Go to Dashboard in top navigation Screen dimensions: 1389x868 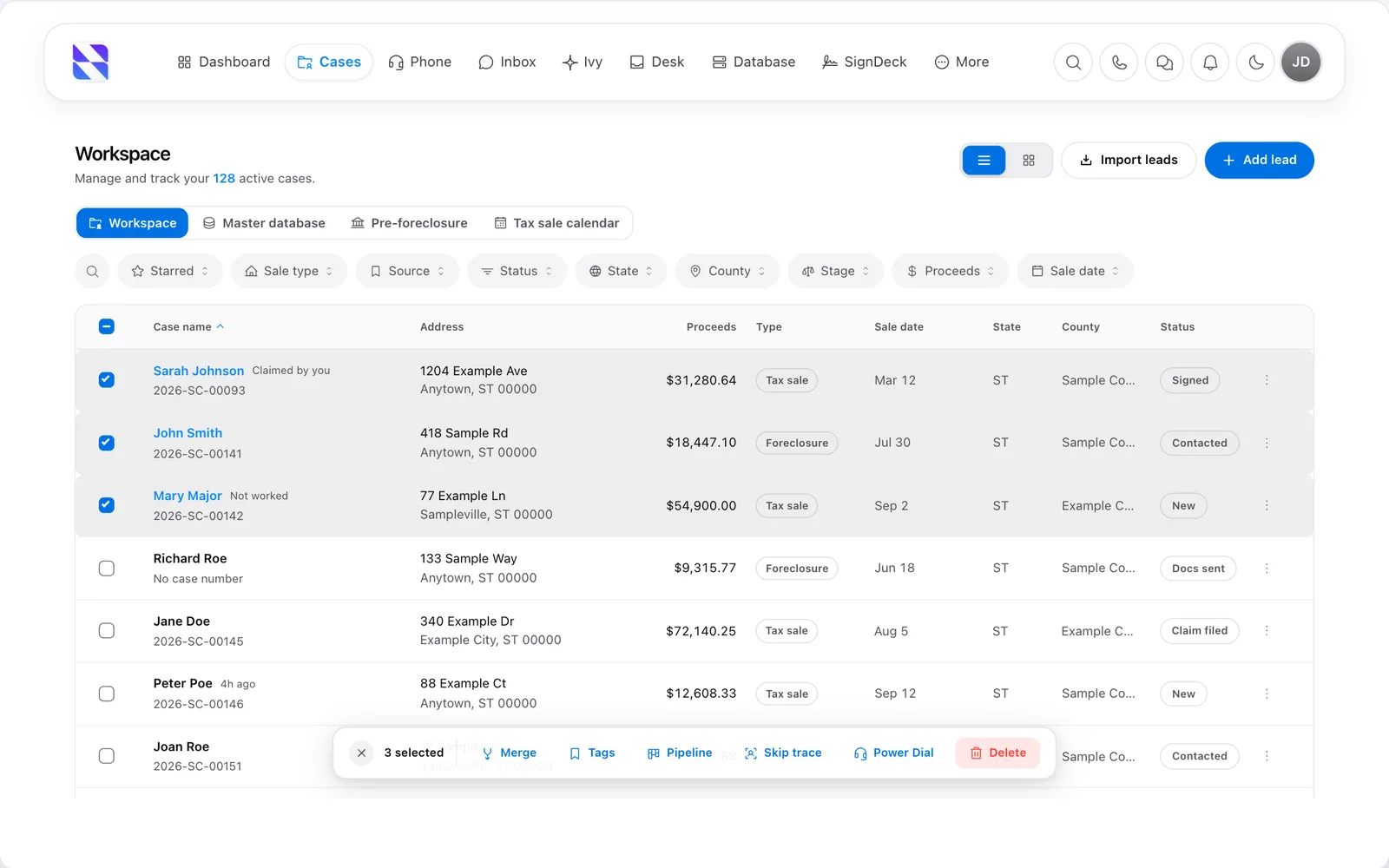[224, 62]
